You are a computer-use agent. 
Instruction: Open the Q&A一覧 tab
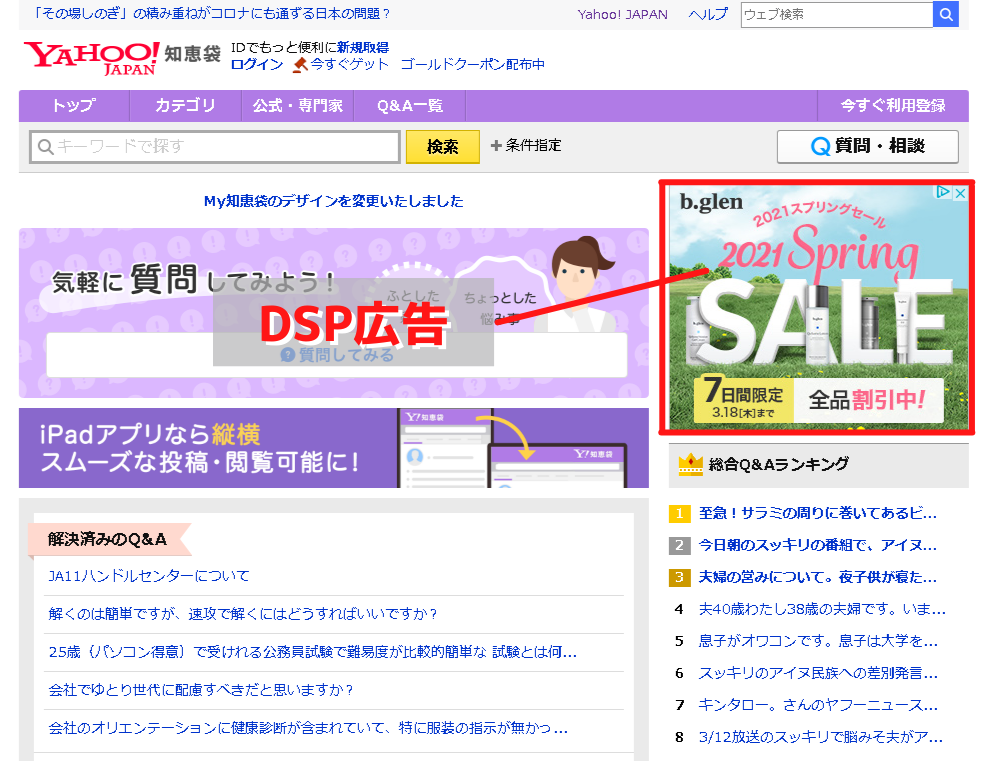point(410,105)
